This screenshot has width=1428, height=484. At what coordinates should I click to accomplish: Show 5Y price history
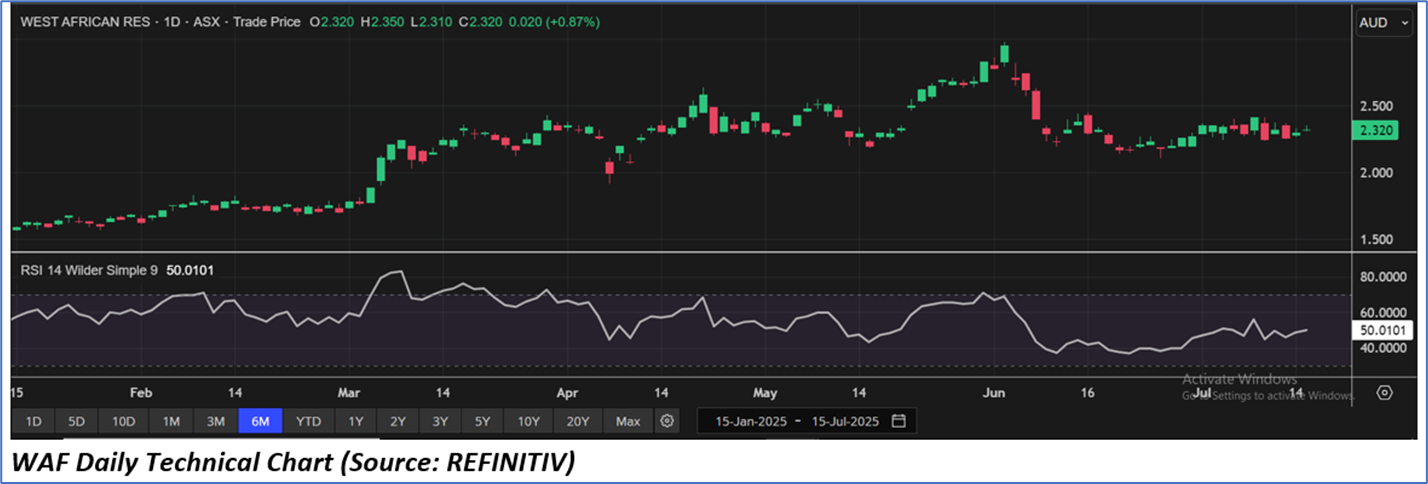482,421
